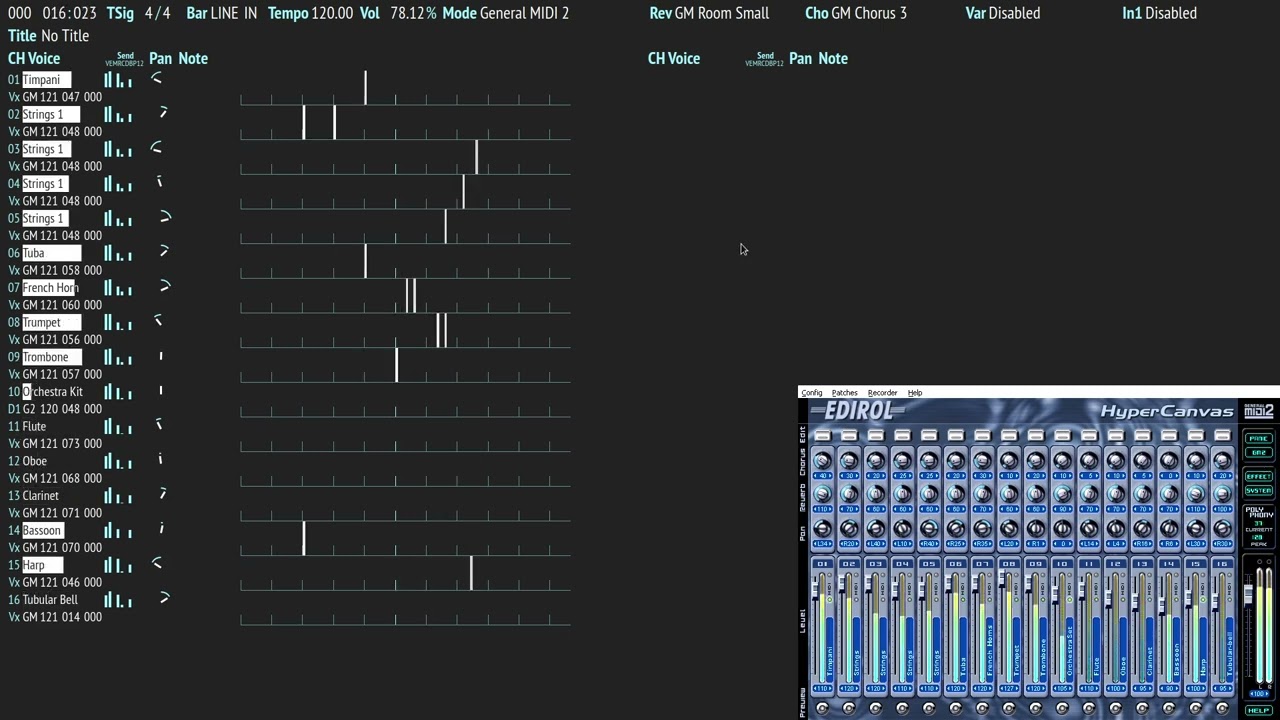Select the Harp voice on channel 15
Image resolution: width=1280 pixels, height=720 pixels.
[42, 565]
